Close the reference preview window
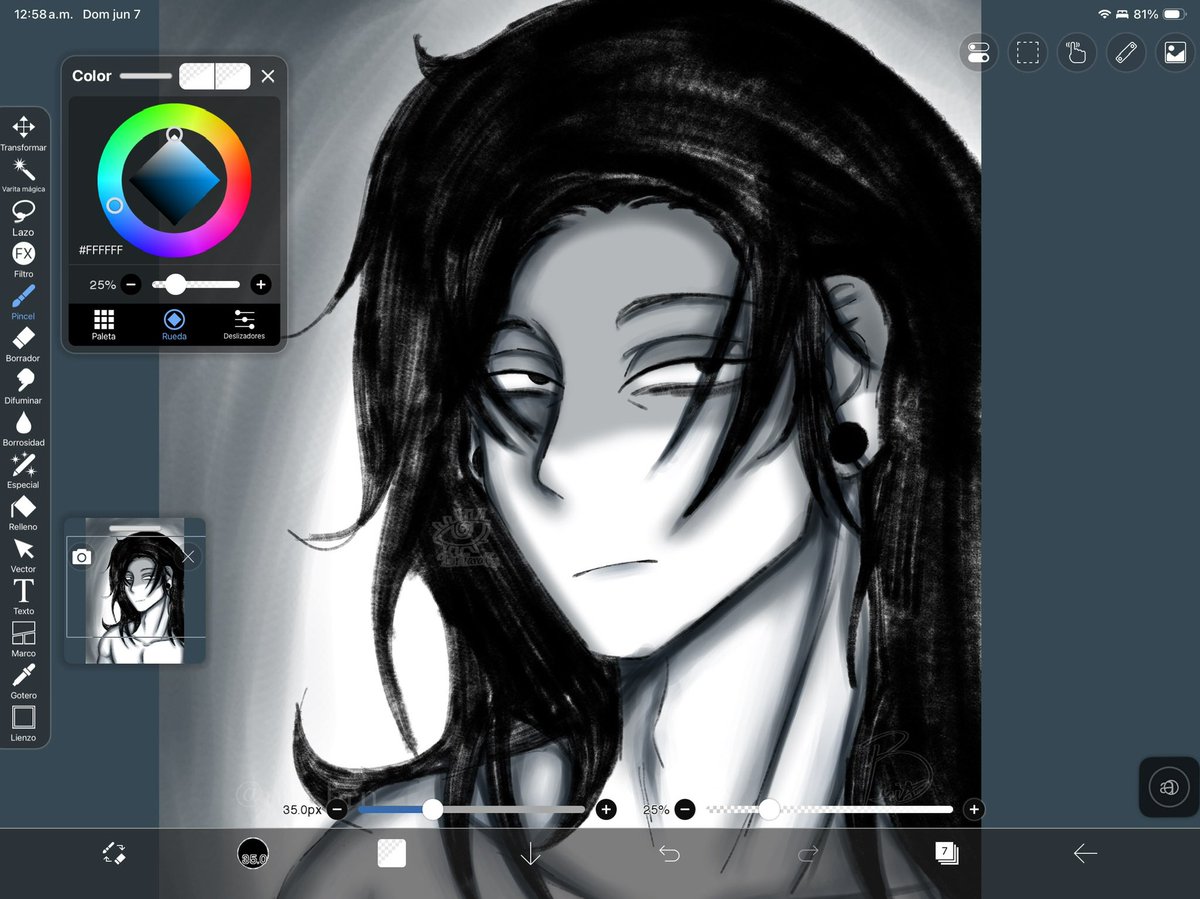Image resolution: width=1200 pixels, height=899 pixels. [x=189, y=557]
